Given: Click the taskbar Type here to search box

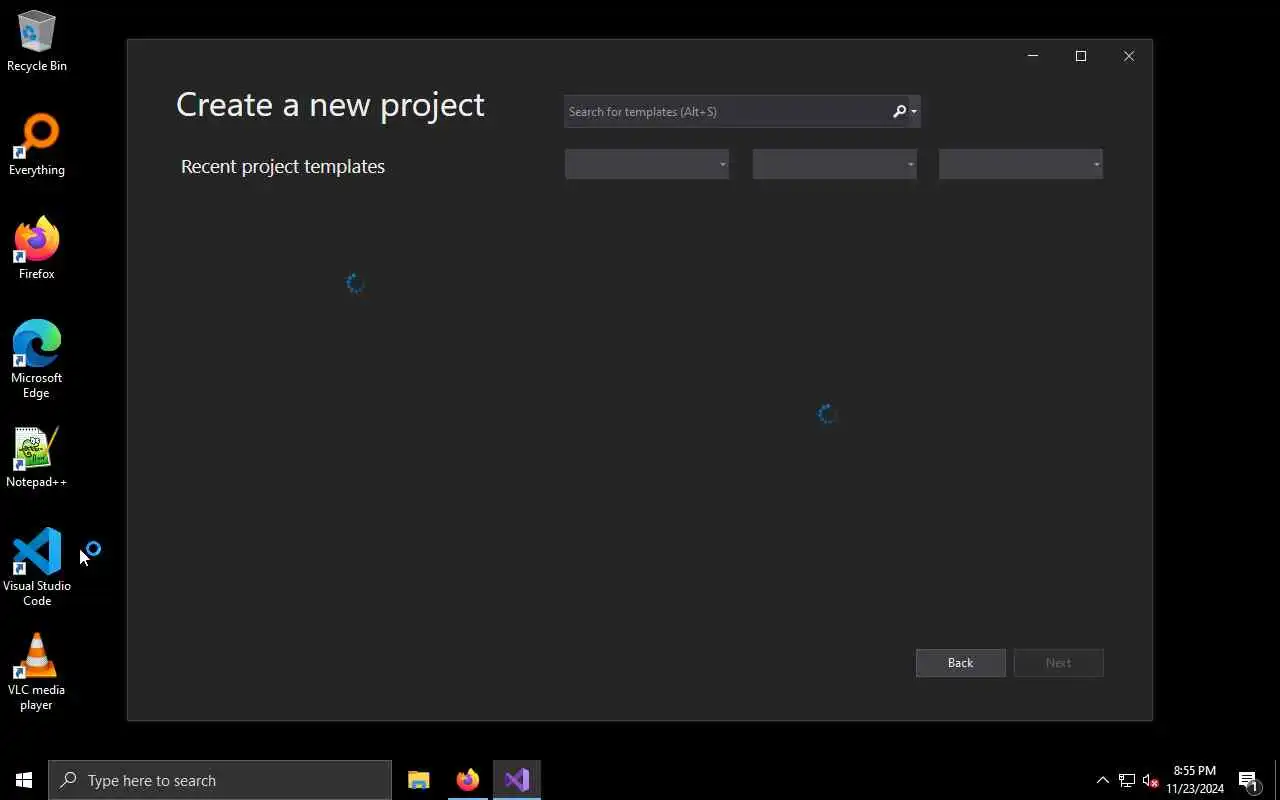Looking at the screenshot, I should pyautogui.click(x=220, y=780).
